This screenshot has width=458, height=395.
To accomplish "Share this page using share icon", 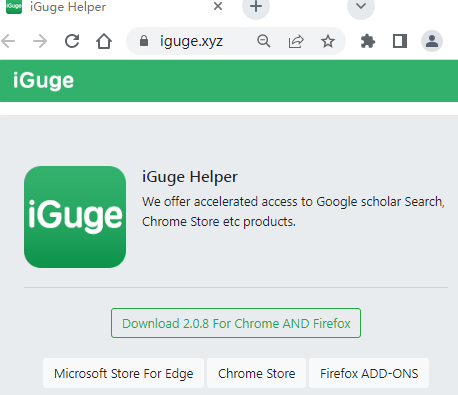I will (296, 41).
